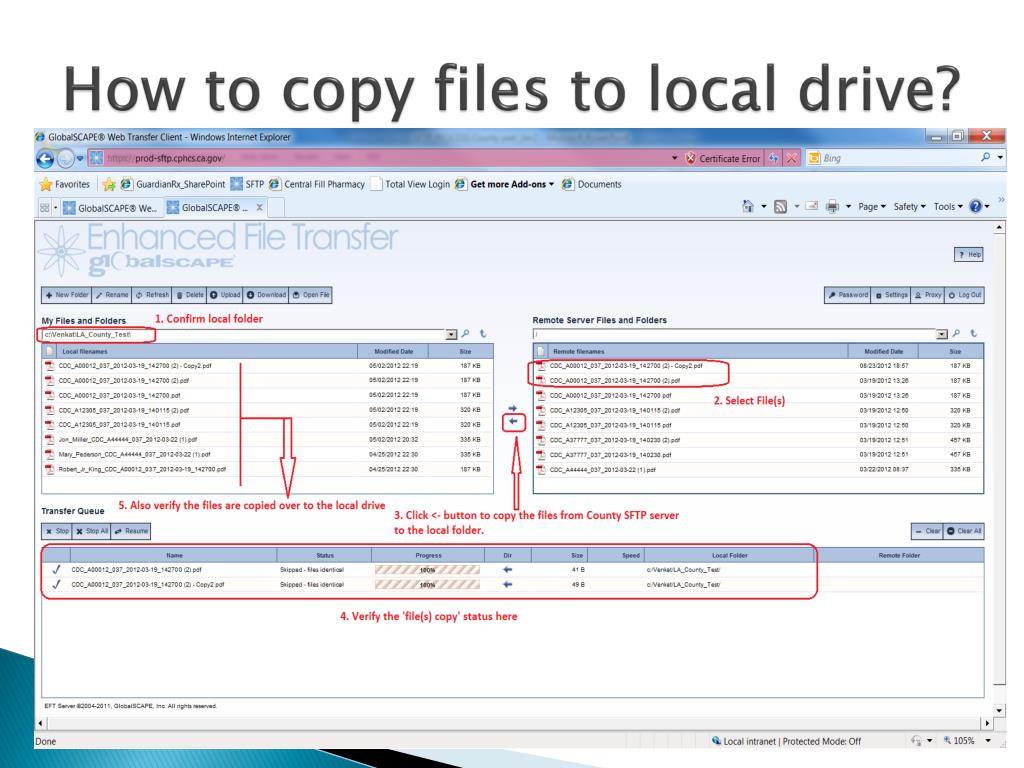Open the SFTP favorites bar link
Image resolution: width=1024 pixels, height=768 pixels.
[x=248, y=184]
